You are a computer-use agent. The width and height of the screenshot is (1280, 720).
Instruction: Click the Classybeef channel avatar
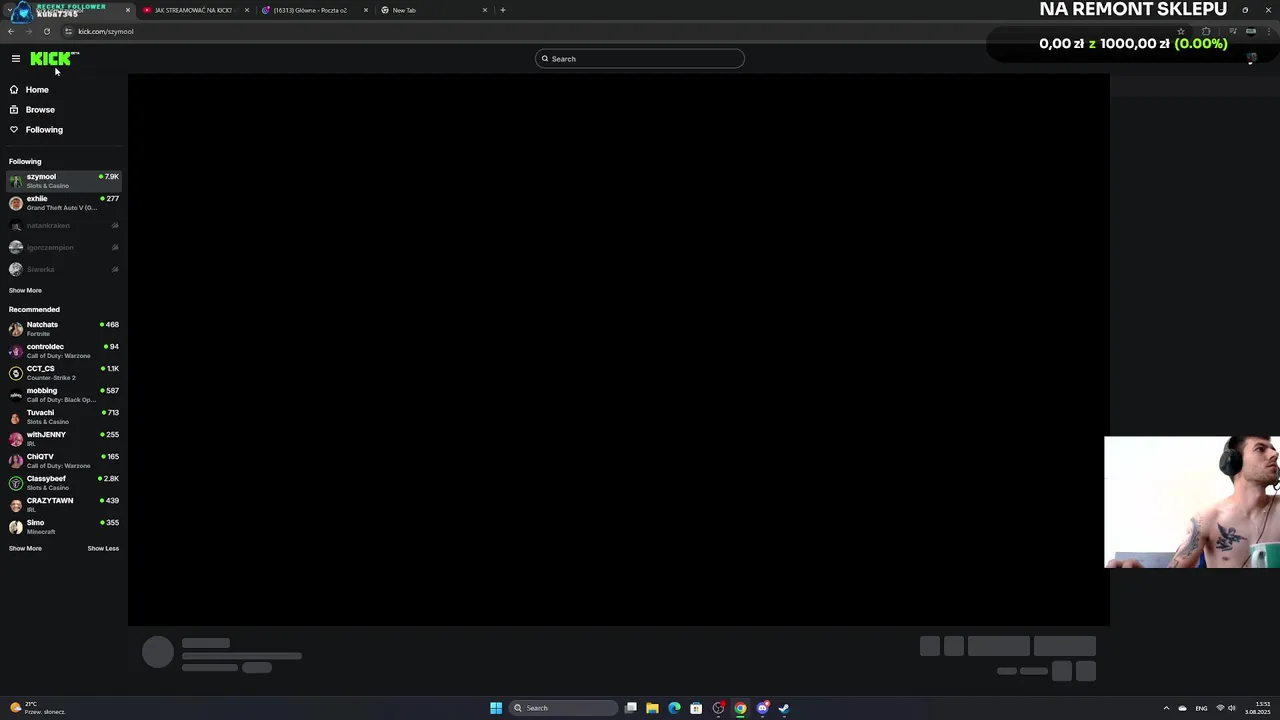coord(16,483)
